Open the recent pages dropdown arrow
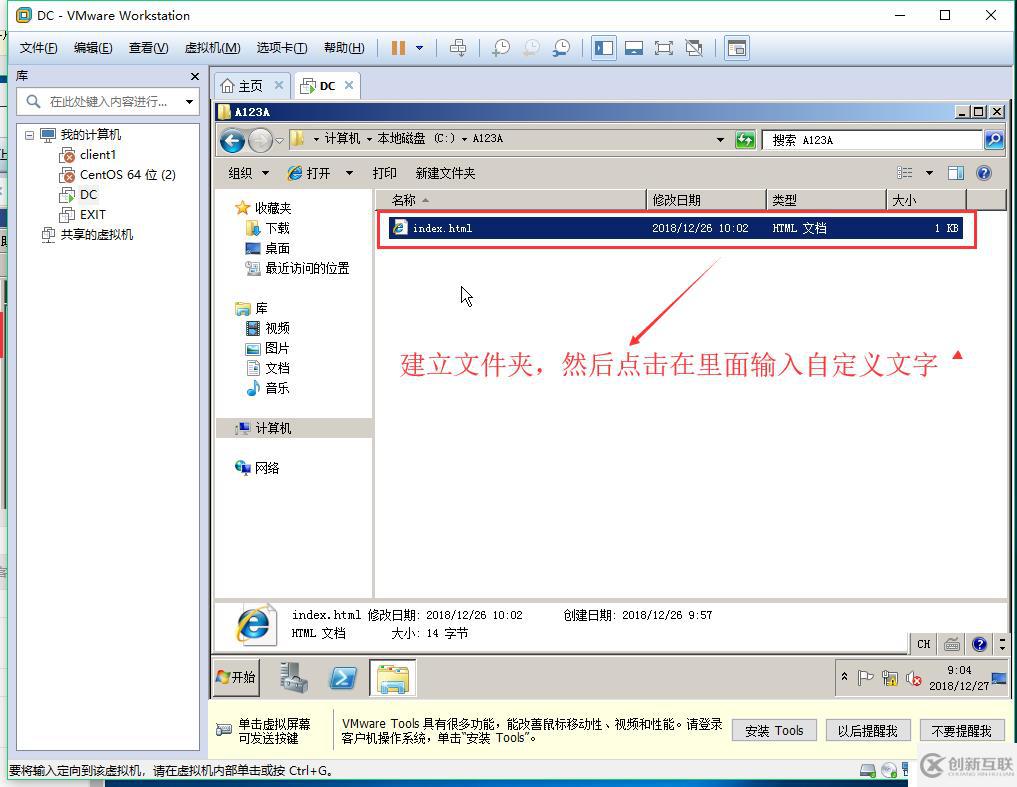 click(x=280, y=140)
